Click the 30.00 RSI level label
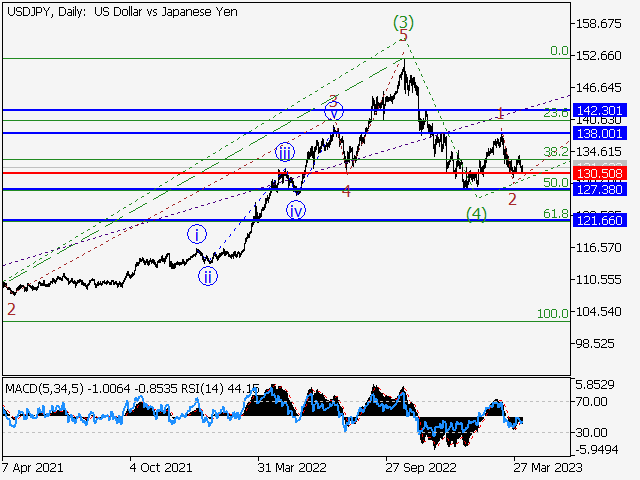 591,432
